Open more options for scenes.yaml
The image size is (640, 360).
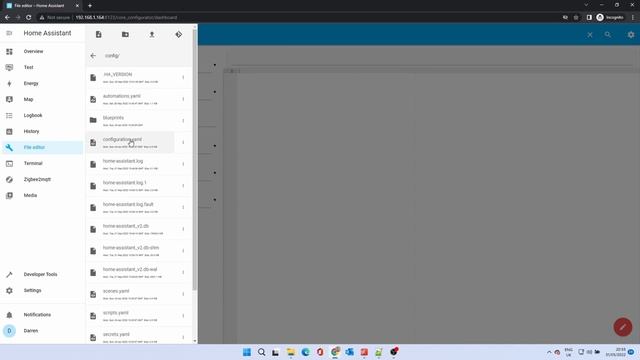pos(183,294)
